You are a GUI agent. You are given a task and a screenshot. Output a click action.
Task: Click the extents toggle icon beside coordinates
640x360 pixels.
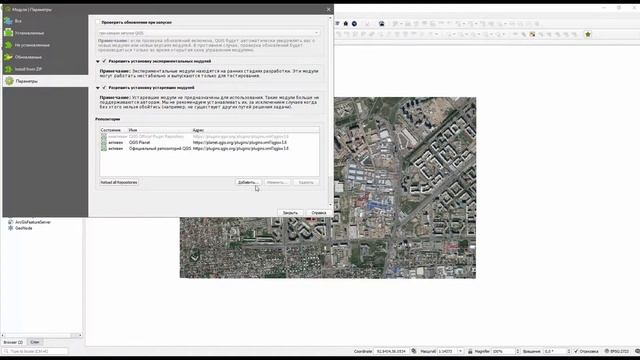click(414, 351)
